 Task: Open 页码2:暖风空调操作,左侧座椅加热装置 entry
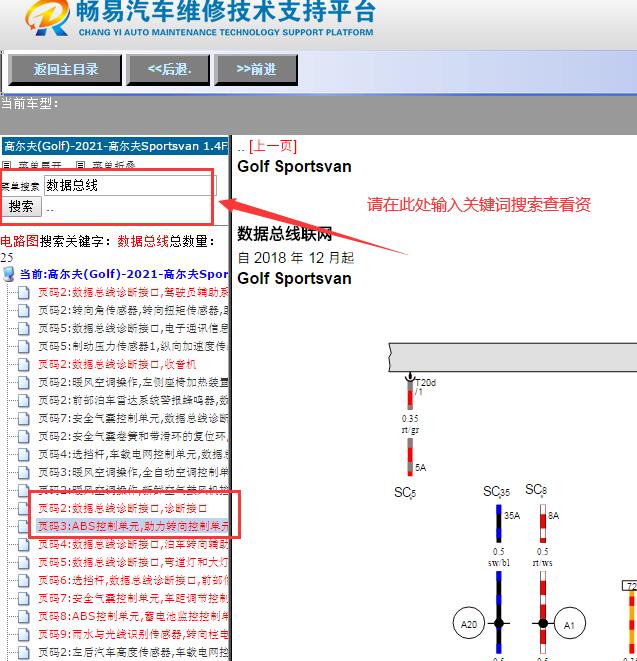pyautogui.click(x=133, y=382)
